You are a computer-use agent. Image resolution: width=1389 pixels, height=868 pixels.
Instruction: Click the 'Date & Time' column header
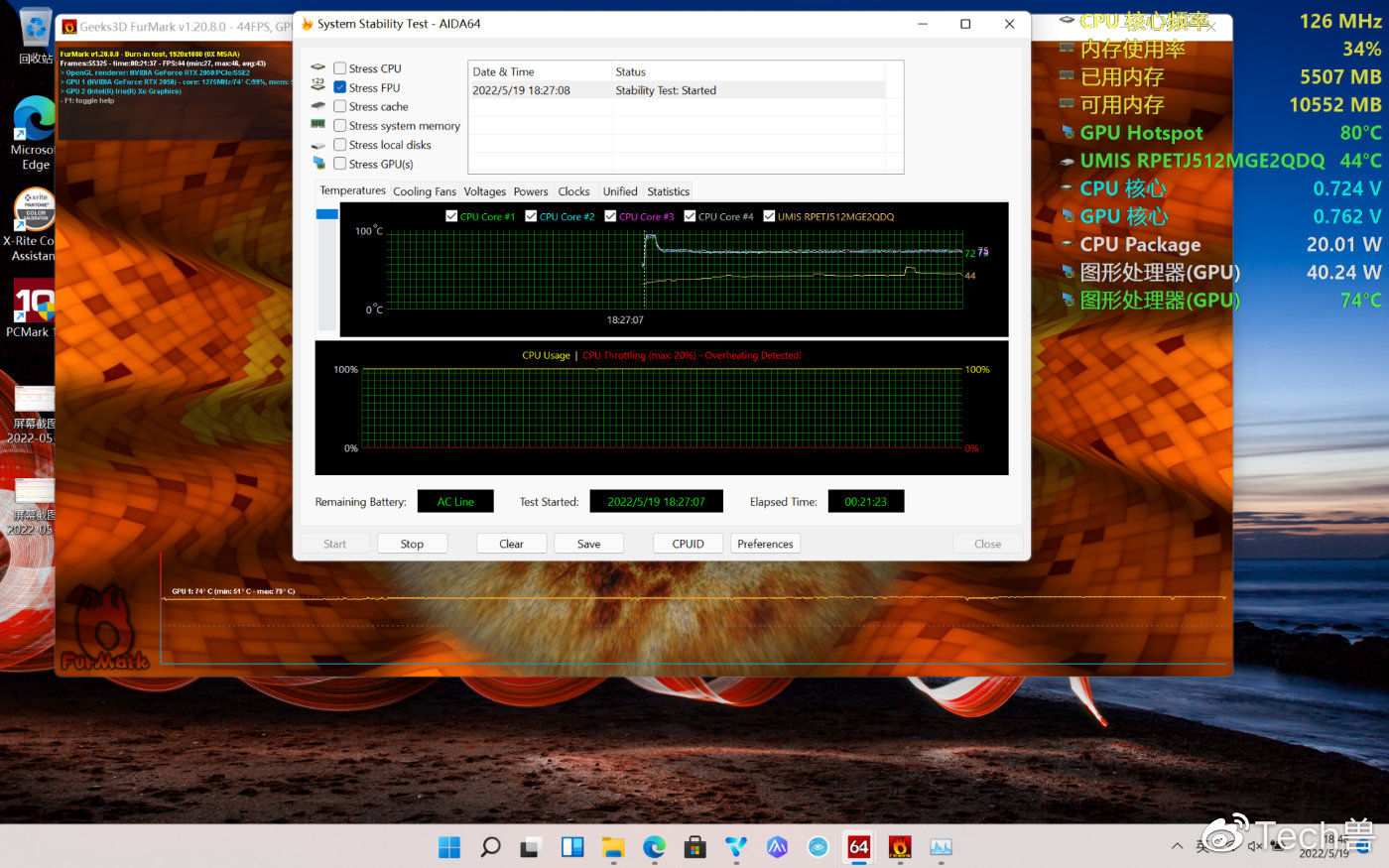[540, 71]
